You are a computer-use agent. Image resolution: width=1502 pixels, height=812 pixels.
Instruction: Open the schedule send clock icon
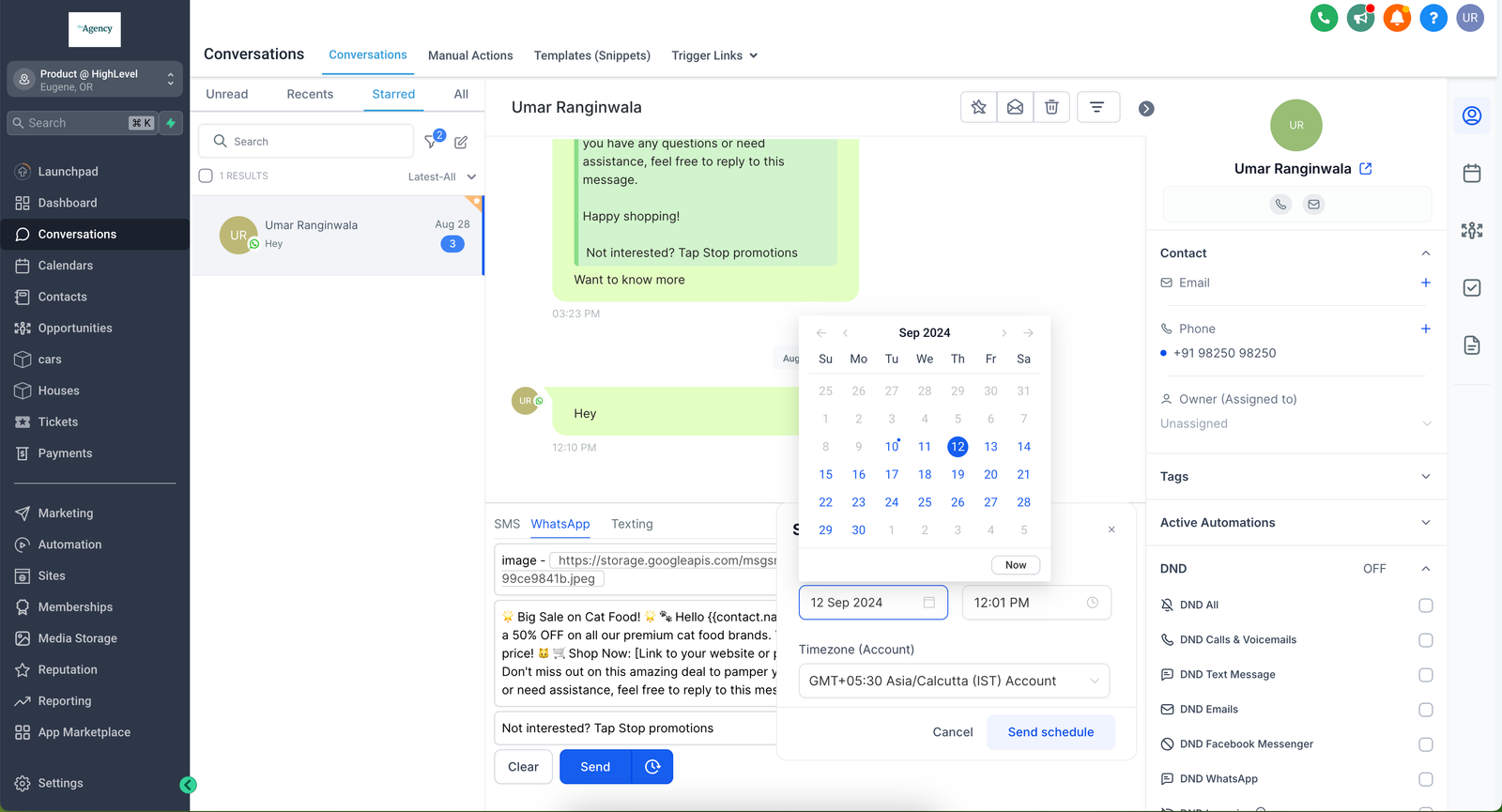point(652,767)
